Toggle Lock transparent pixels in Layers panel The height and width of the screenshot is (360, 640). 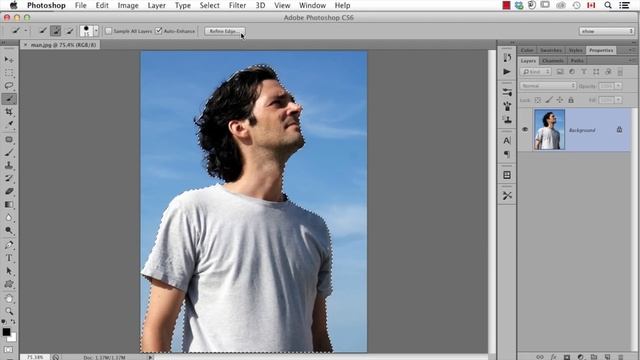tap(538, 100)
